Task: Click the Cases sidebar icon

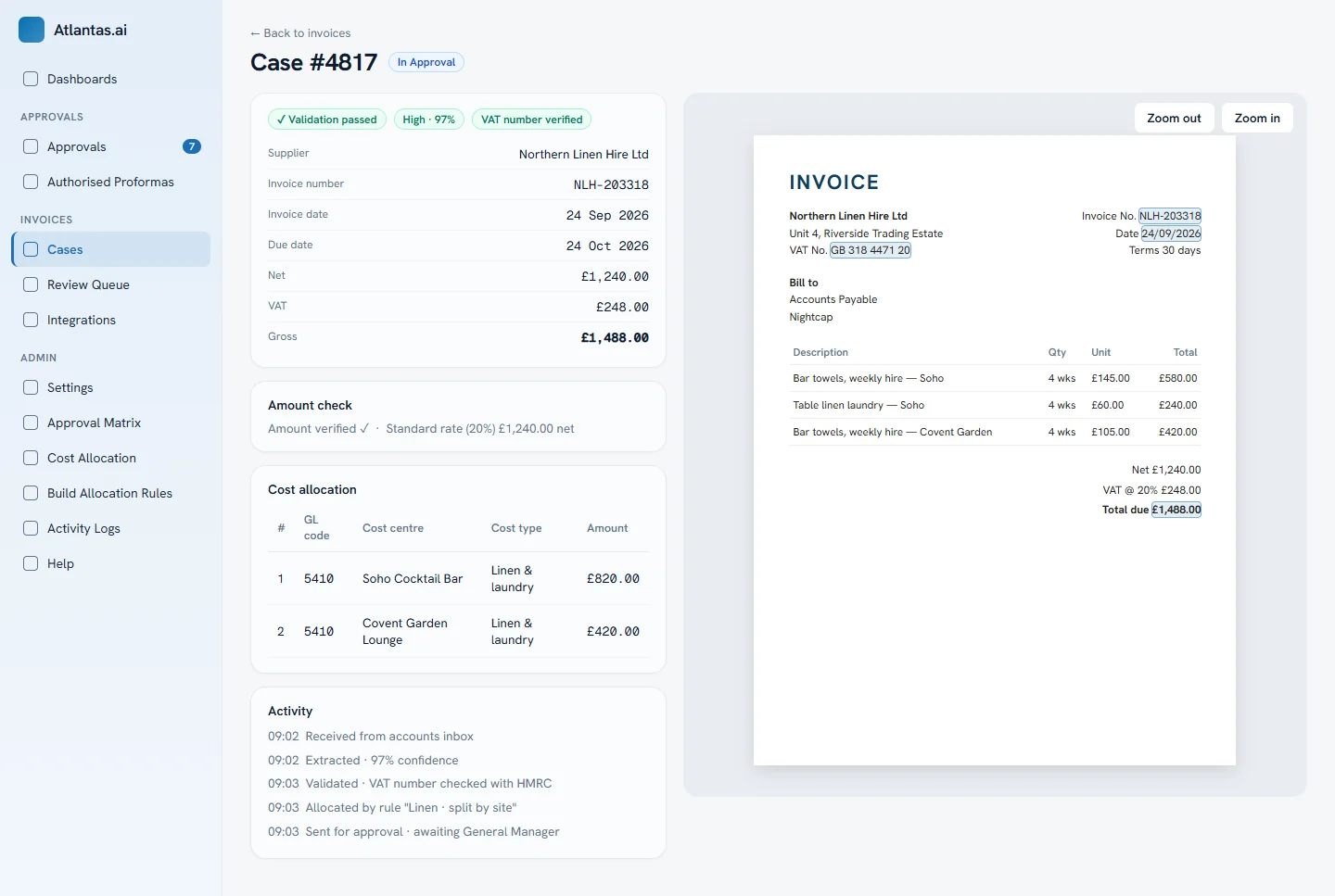Action: pos(31,249)
